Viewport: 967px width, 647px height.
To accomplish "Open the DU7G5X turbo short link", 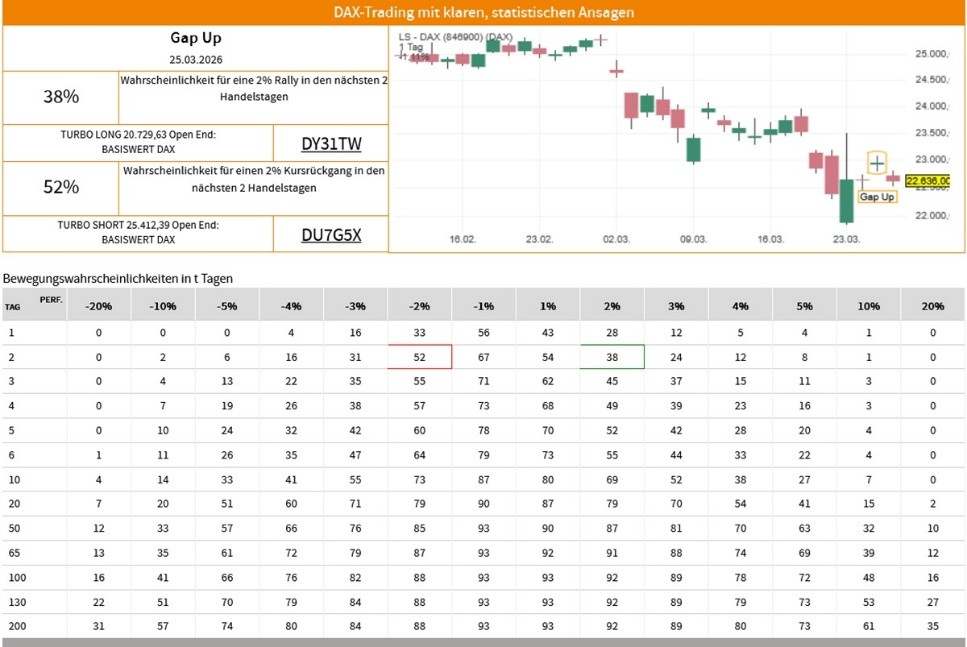I will pos(331,235).
